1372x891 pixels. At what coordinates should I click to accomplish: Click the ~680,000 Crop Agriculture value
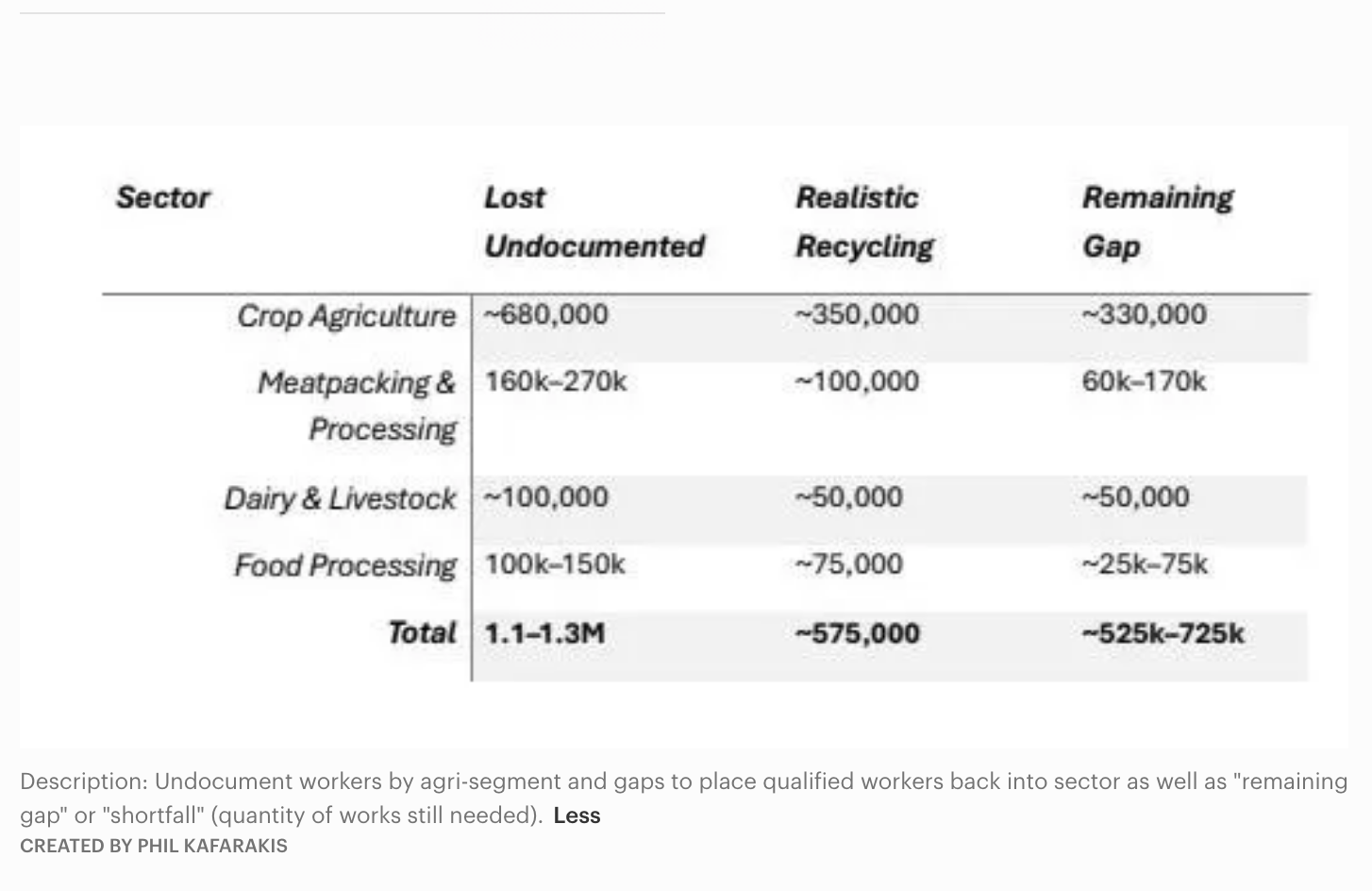click(546, 314)
